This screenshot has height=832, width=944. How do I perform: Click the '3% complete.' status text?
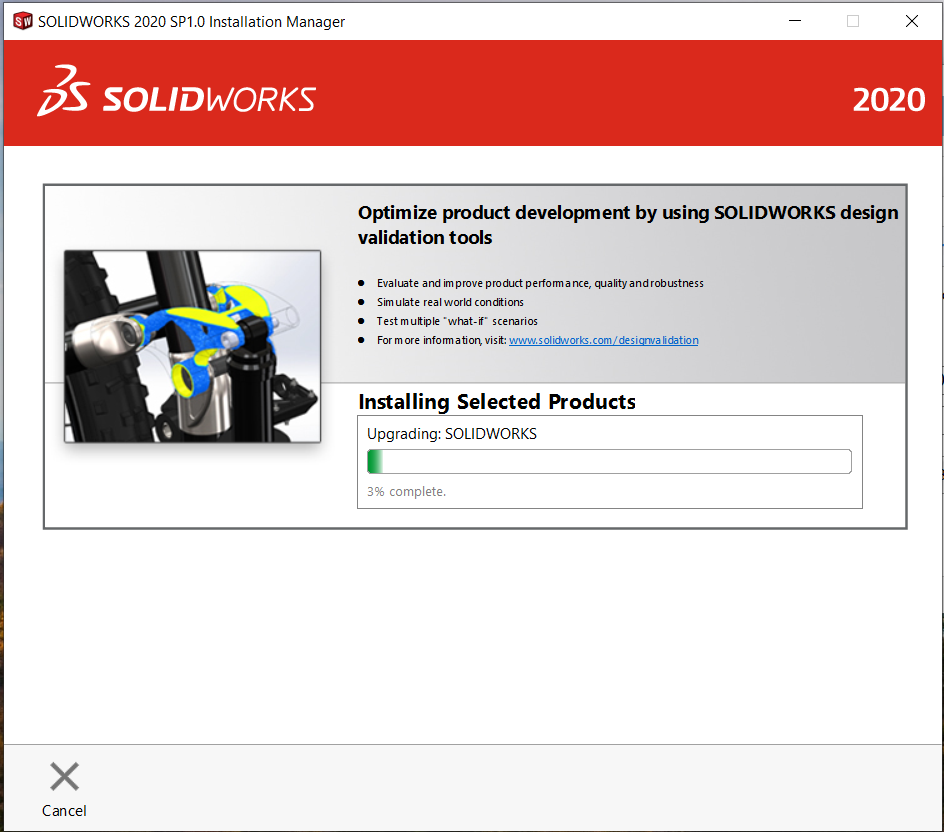coord(406,491)
